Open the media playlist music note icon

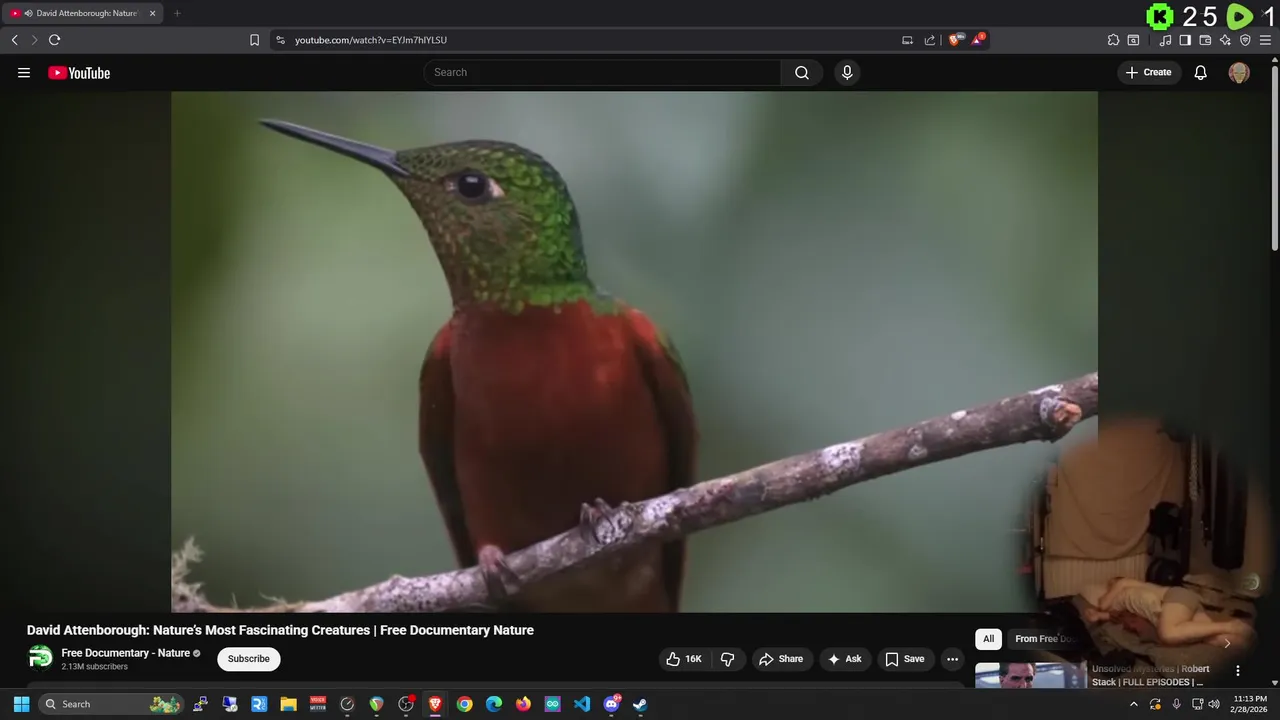1165,40
